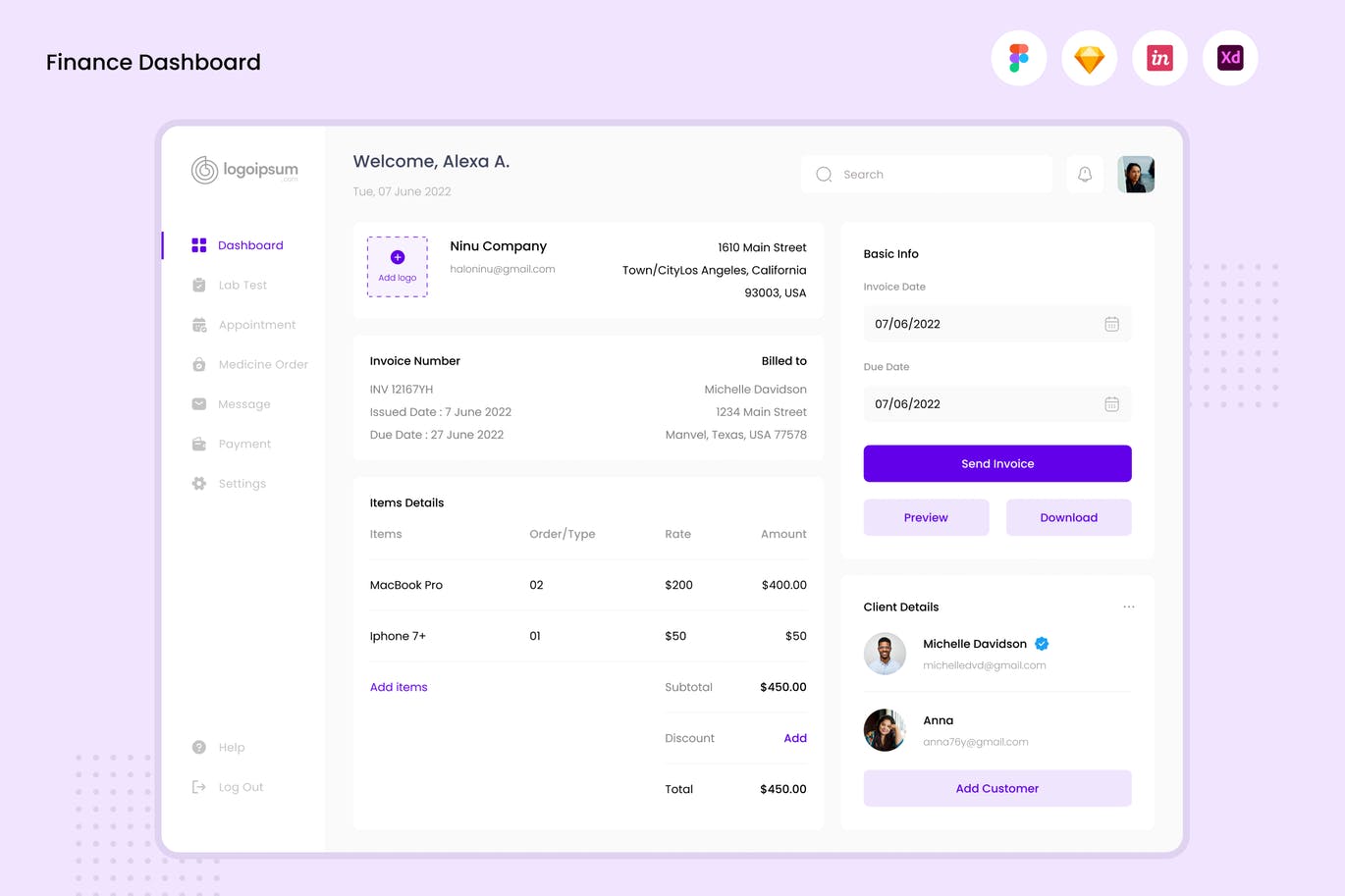Open the Invoice Date calendar picker
Viewport: 1345px width, 896px height.
(x=1111, y=324)
